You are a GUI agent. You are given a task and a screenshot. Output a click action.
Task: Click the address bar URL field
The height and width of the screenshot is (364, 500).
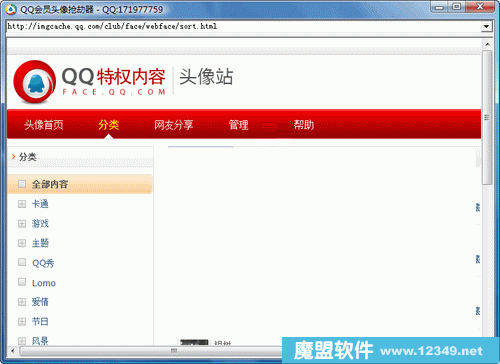(244, 26)
